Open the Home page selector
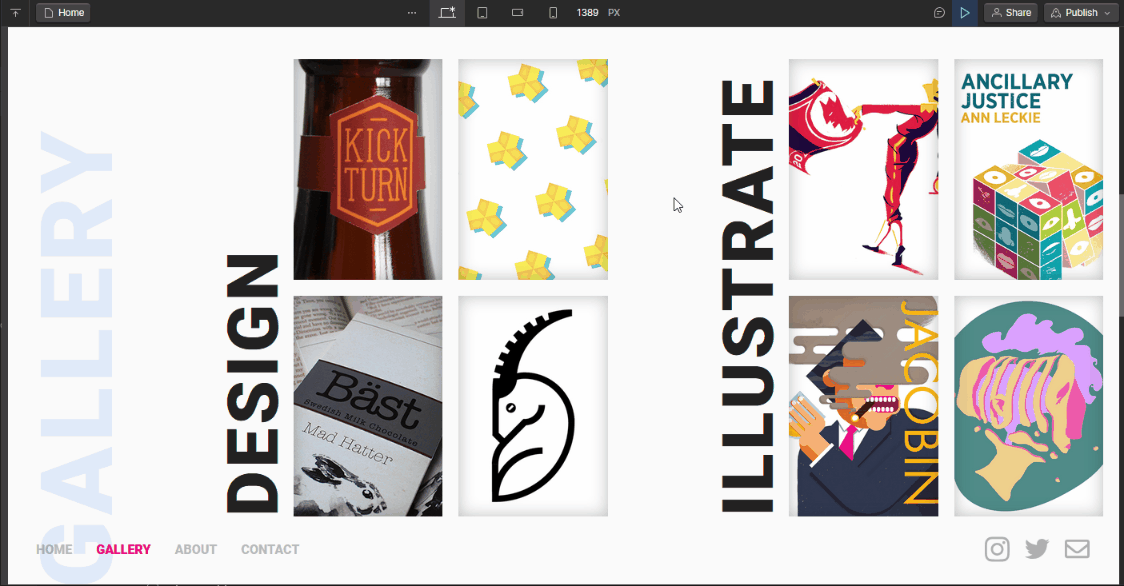1124x586 pixels. tap(64, 13)
